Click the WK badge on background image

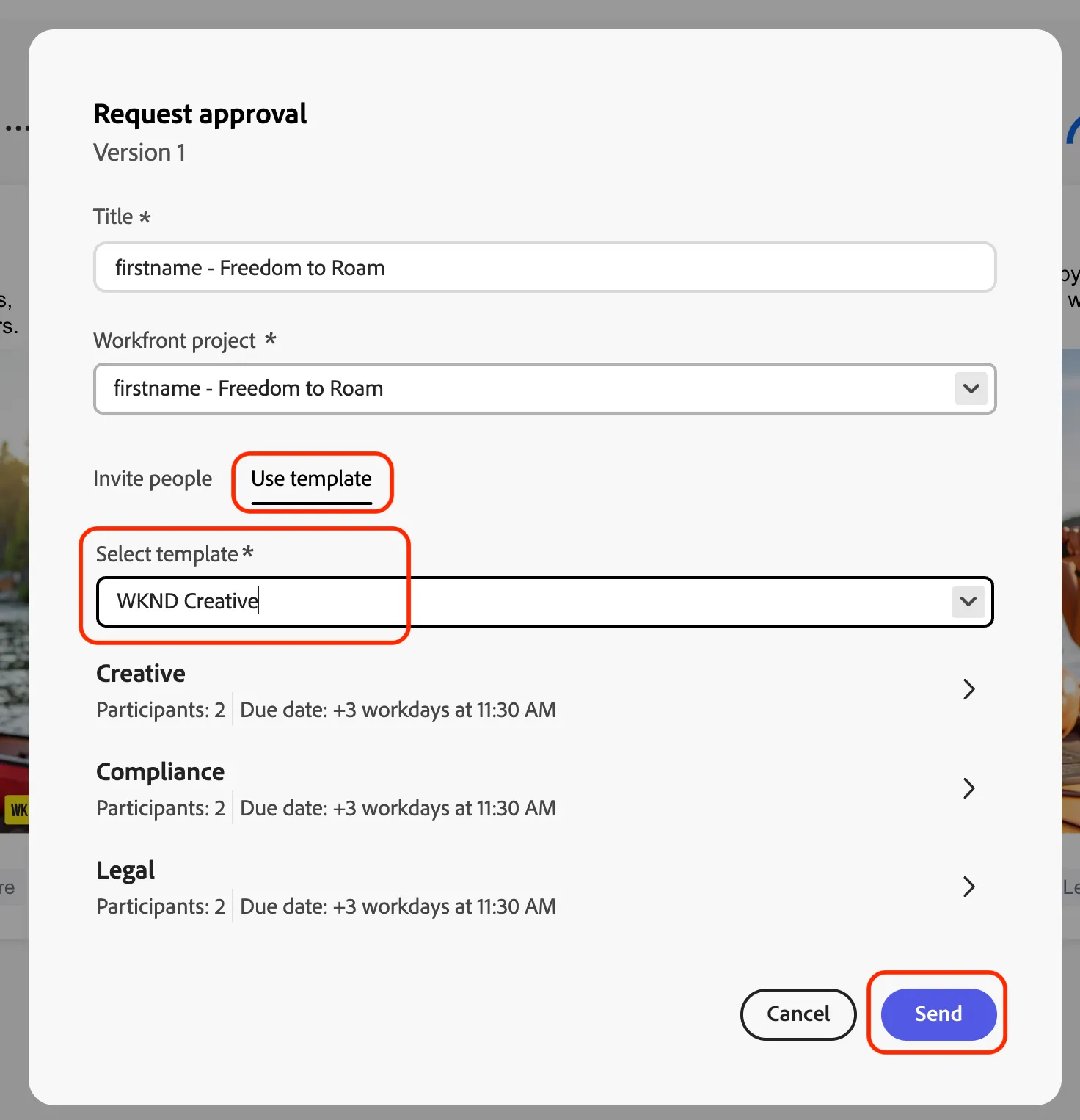(17, 810)
